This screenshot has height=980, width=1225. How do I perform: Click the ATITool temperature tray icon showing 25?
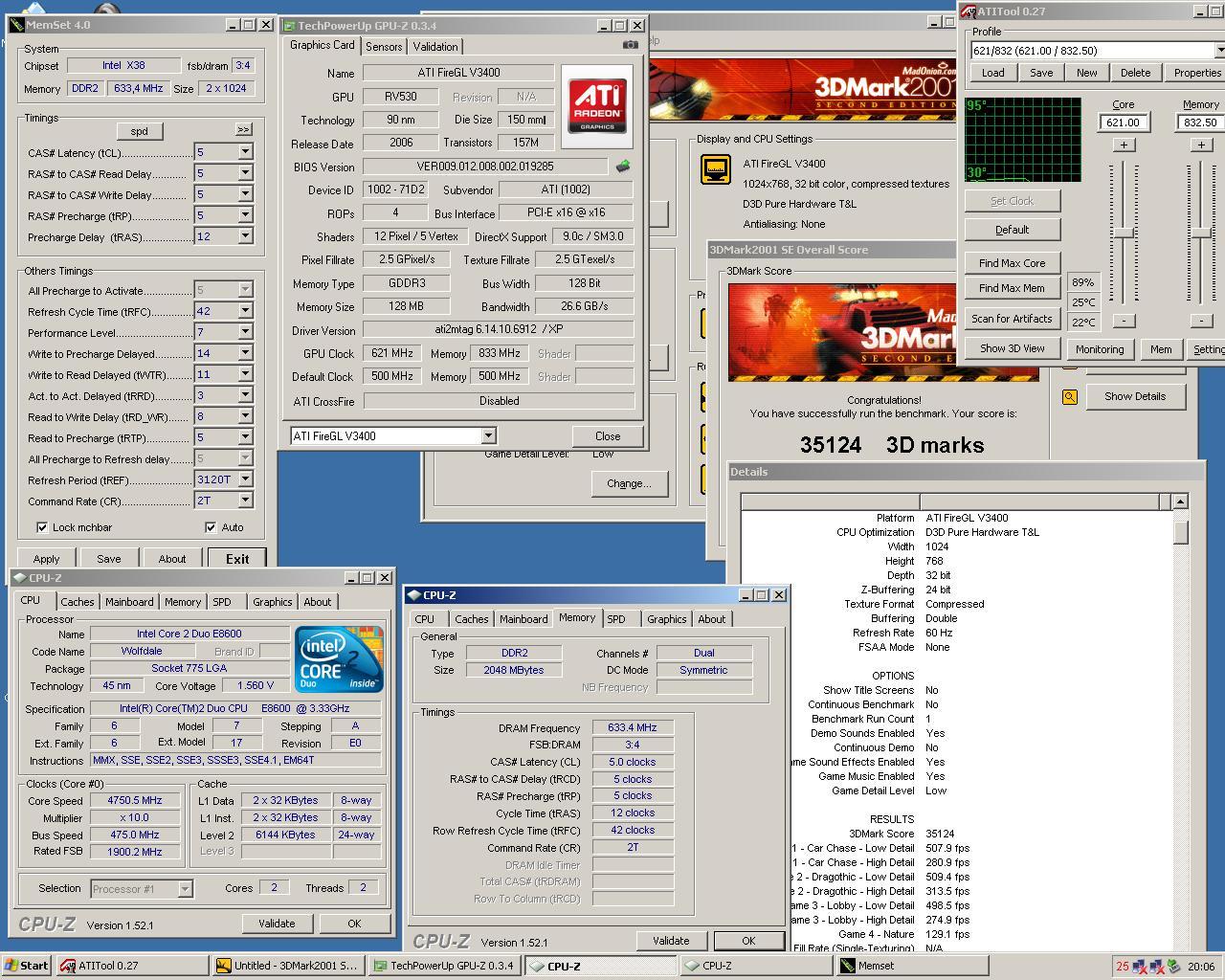pyautogui.click(x=1123, y=967)
